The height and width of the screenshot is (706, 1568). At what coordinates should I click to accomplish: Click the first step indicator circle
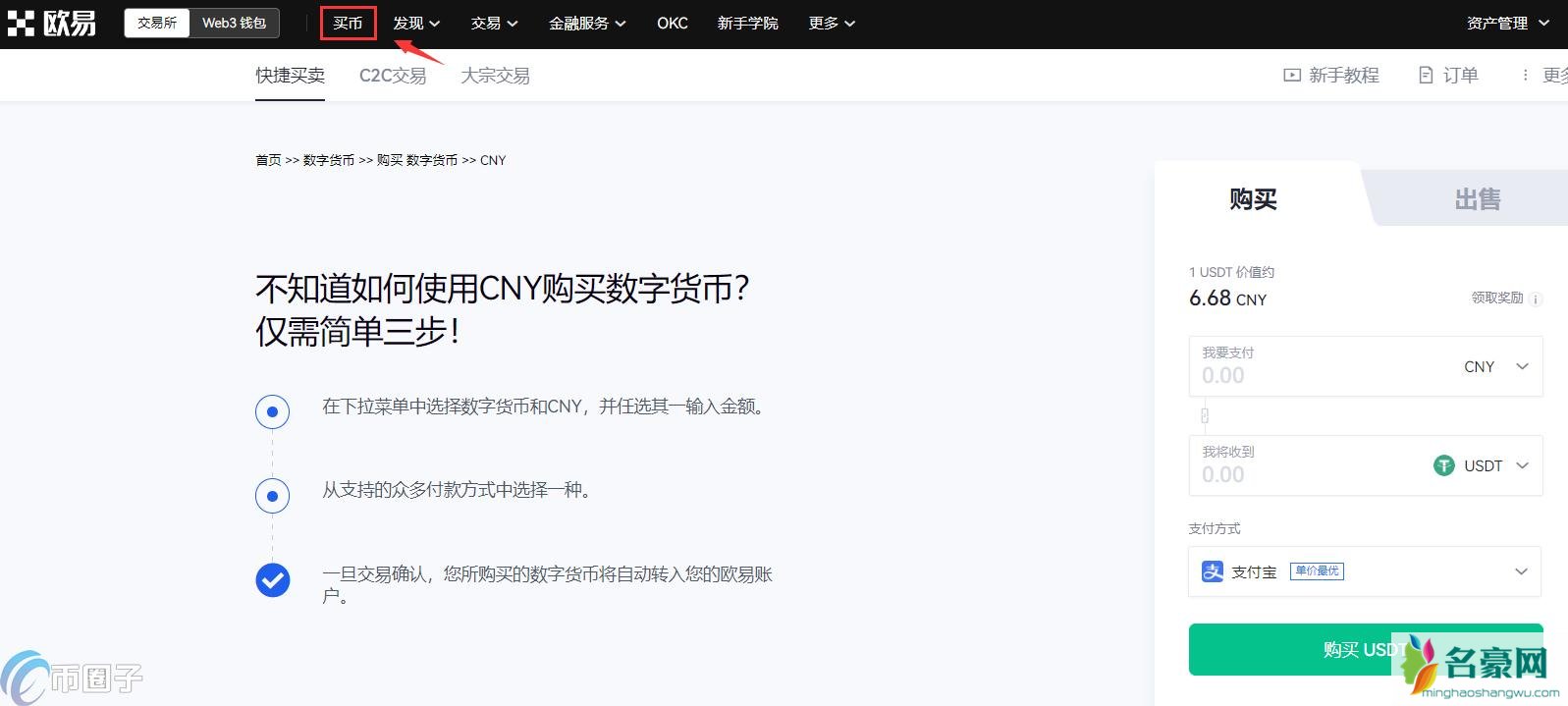(x=272, y=411)
